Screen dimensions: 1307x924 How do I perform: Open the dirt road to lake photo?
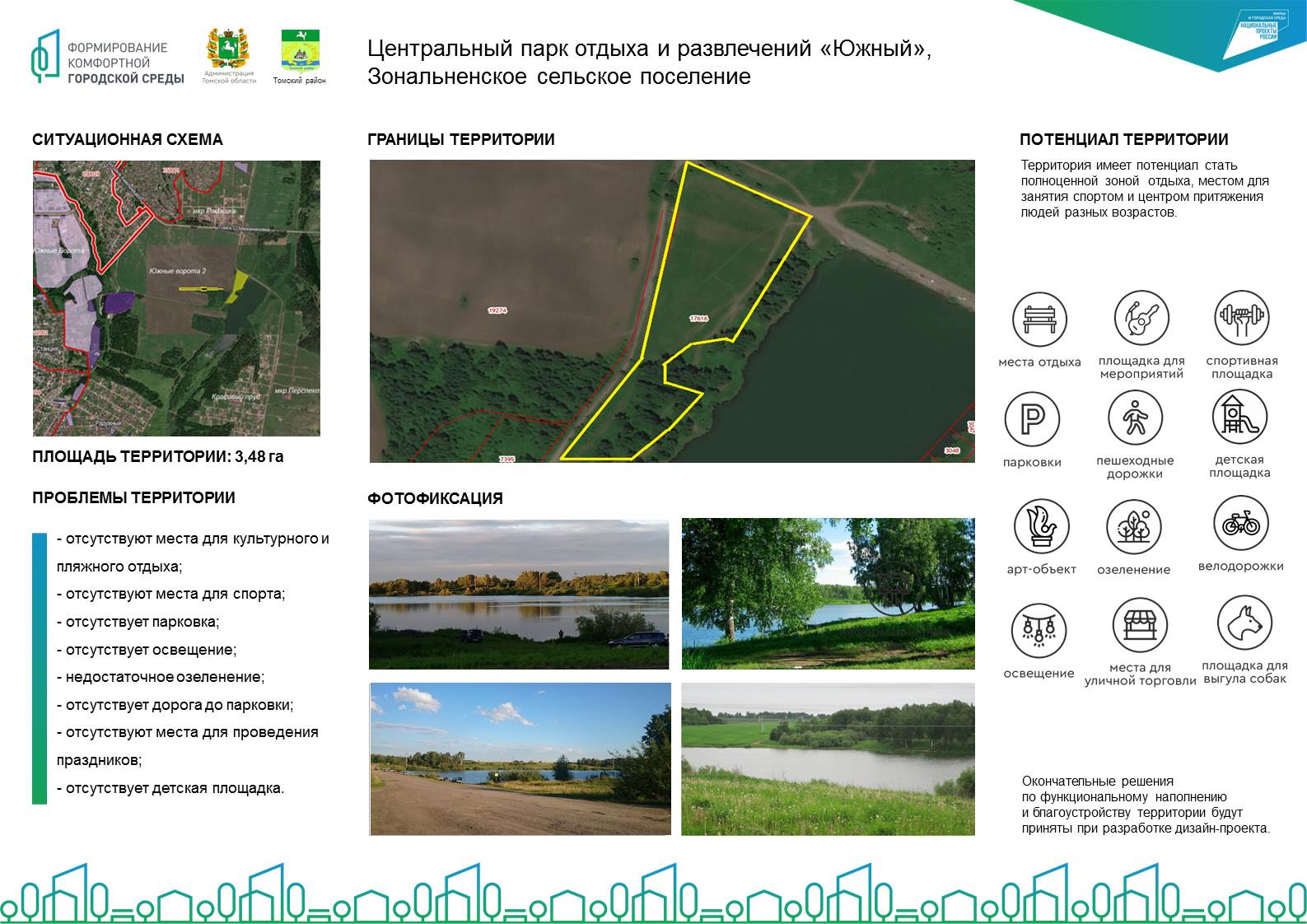tap(520, 759)
